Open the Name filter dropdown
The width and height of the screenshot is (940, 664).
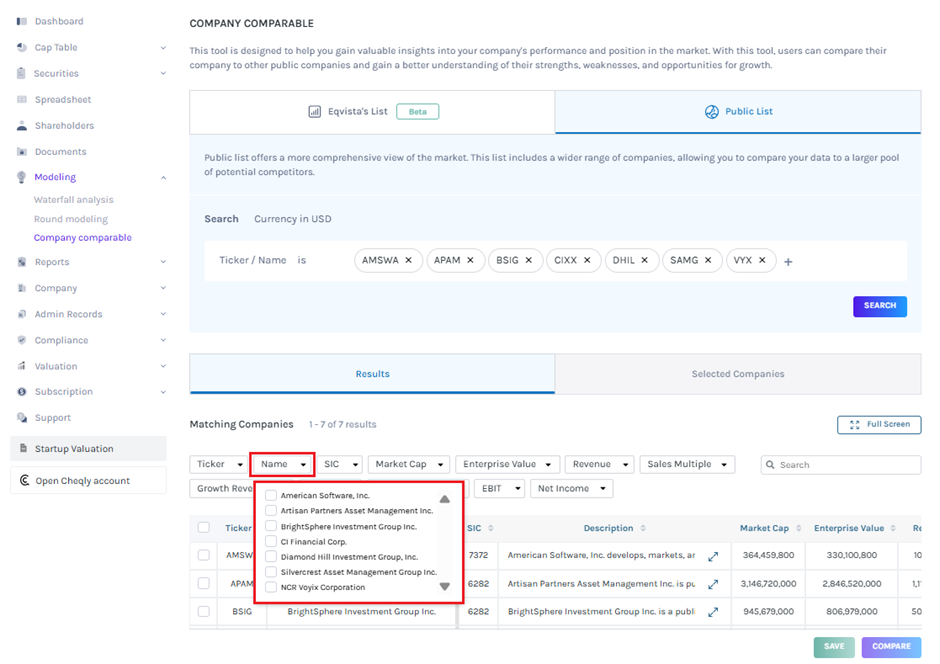coord(282,464)
